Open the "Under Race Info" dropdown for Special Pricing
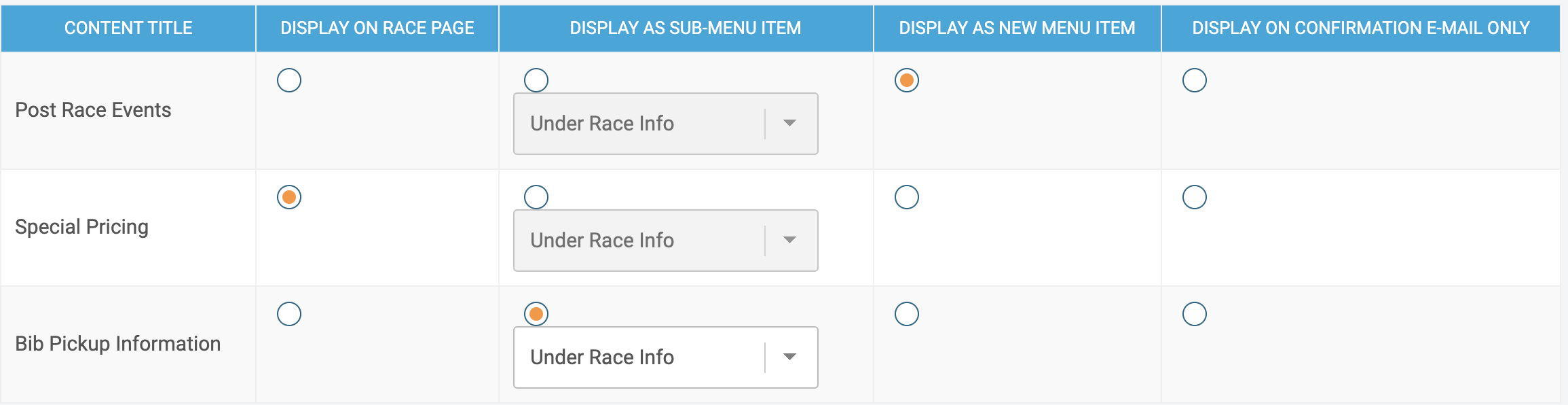1568x405 pixels. pyautogui.click(x=664, y=240)
